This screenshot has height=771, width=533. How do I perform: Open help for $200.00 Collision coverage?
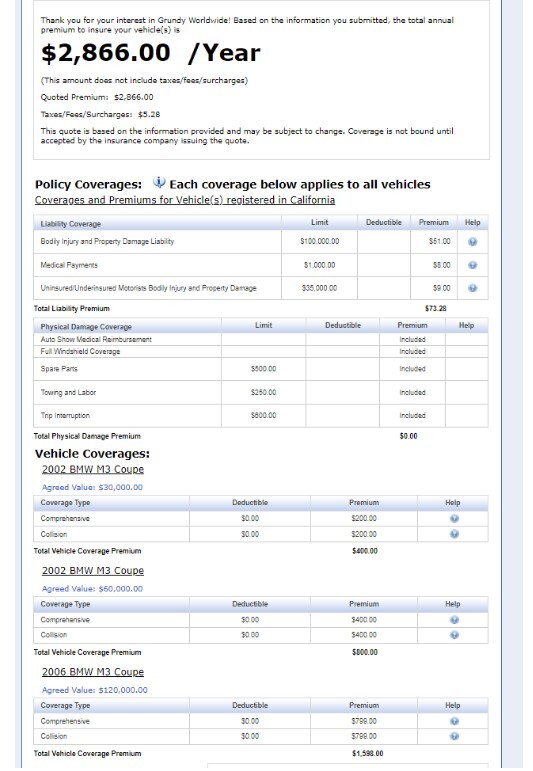pos(454,534)
